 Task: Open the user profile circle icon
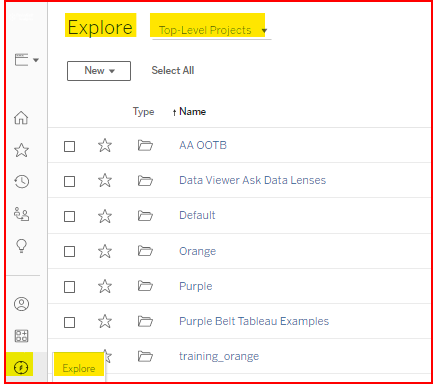[x=21, y=304]
